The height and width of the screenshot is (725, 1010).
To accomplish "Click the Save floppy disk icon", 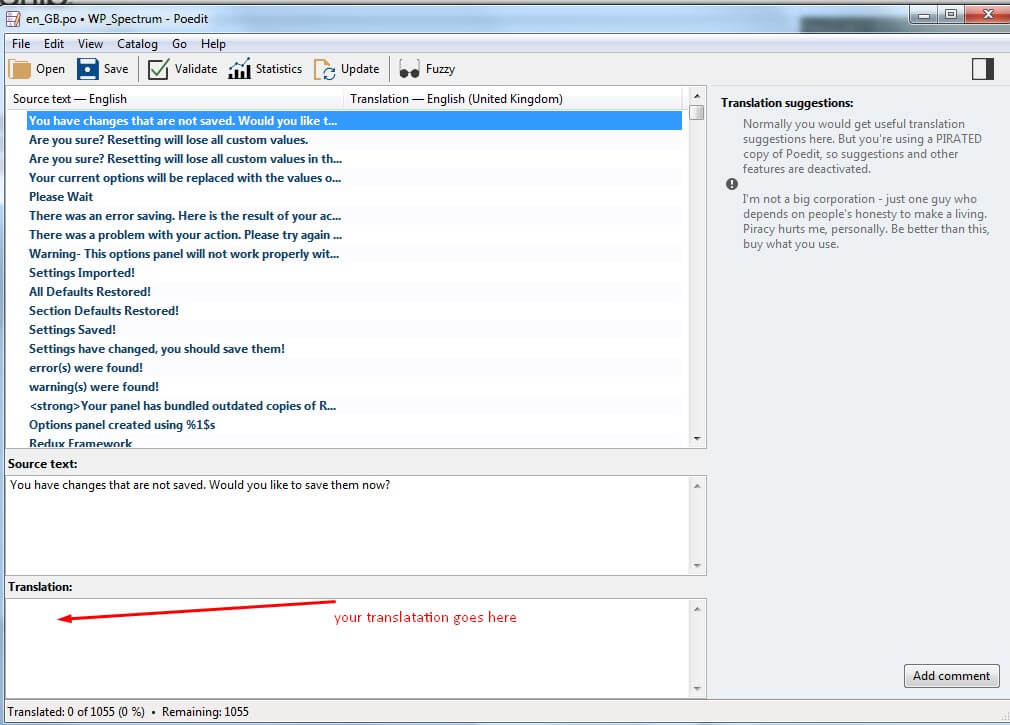I will point(88,69).
